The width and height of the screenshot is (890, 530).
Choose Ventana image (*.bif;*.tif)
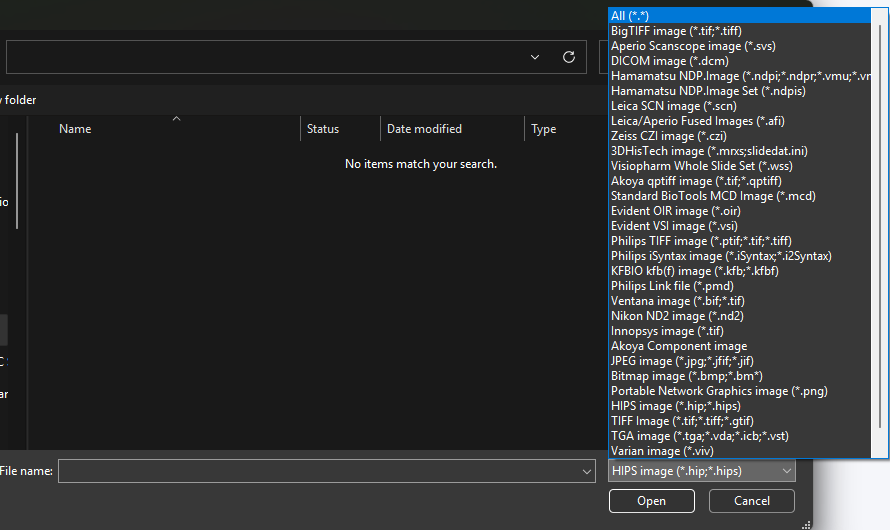(x=740, y=301)
